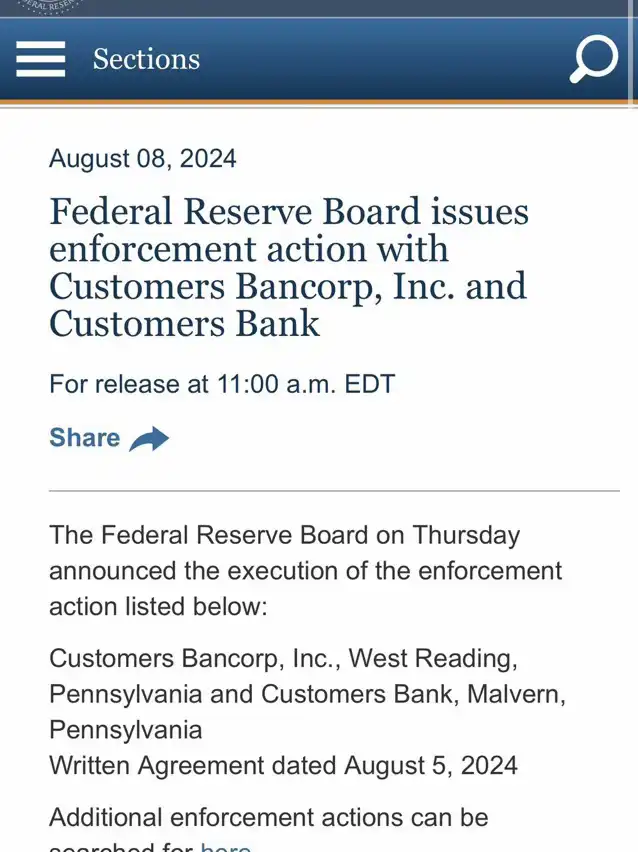Click 'Written Agreement dated August 5, 2024'
The image size is (638, 852).
(283, 766)
